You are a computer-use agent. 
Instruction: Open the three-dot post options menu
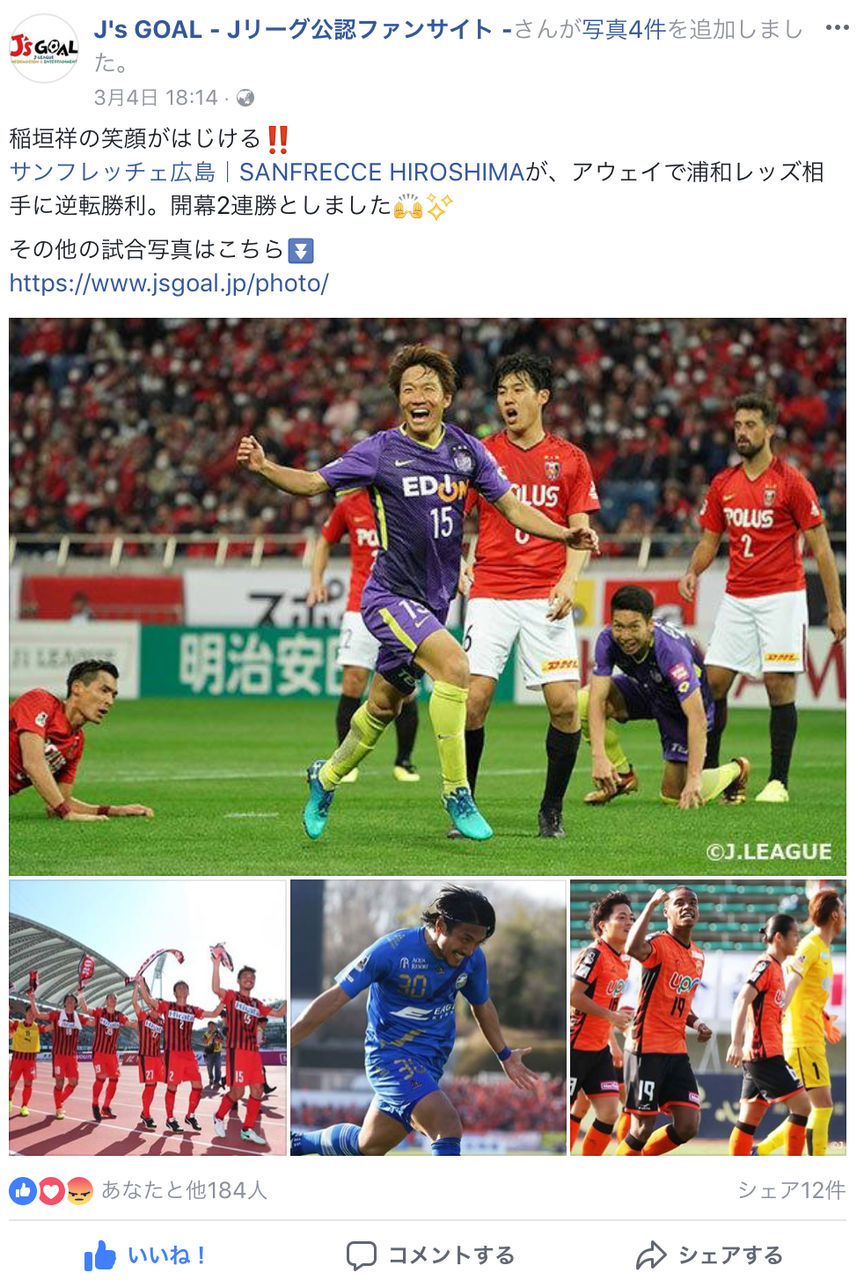pos(836,28)
